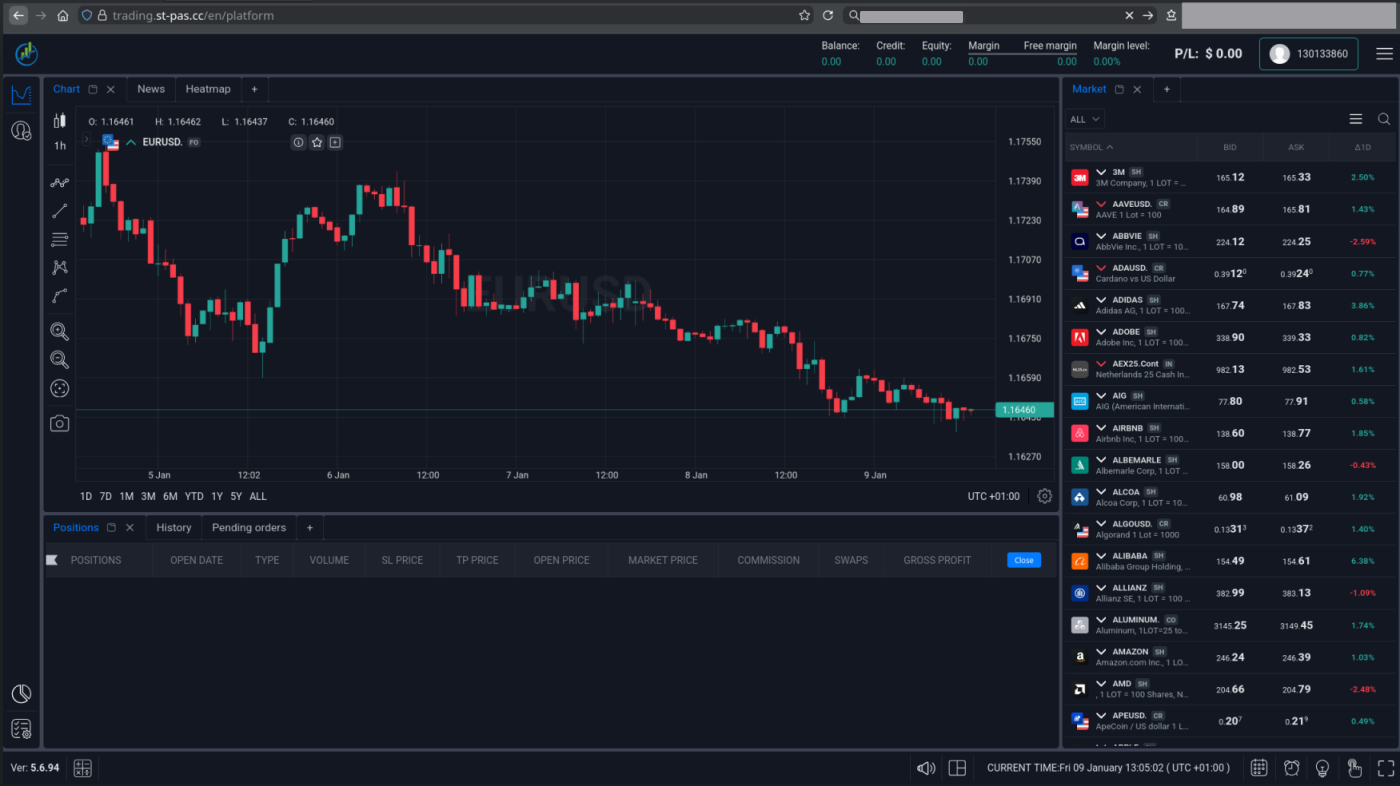Open the 1h timeframe selector
This screenshot has width=1400, height=786.
60,146
